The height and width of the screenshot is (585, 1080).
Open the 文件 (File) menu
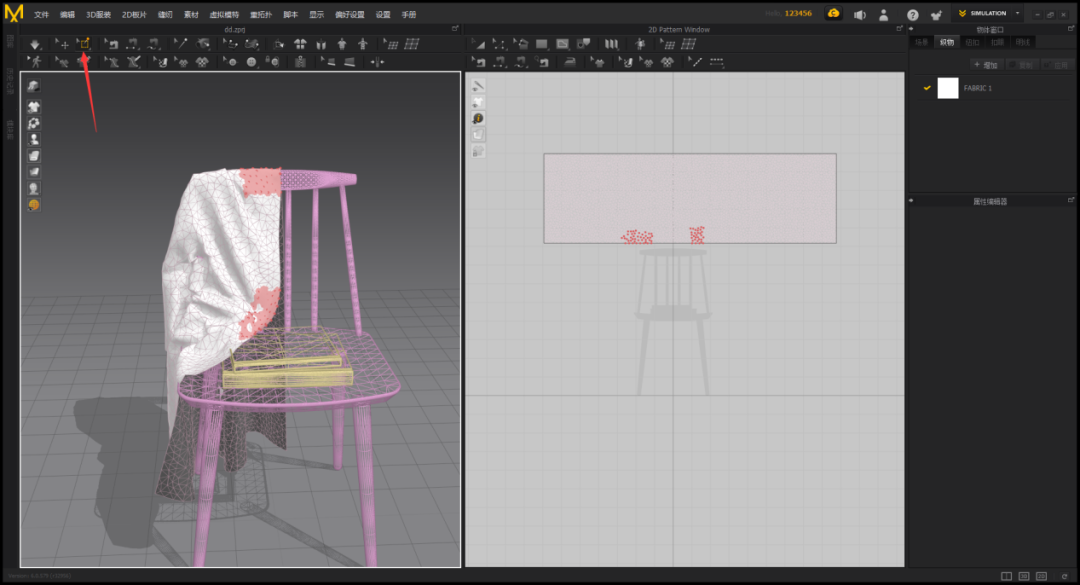(41, 15)
